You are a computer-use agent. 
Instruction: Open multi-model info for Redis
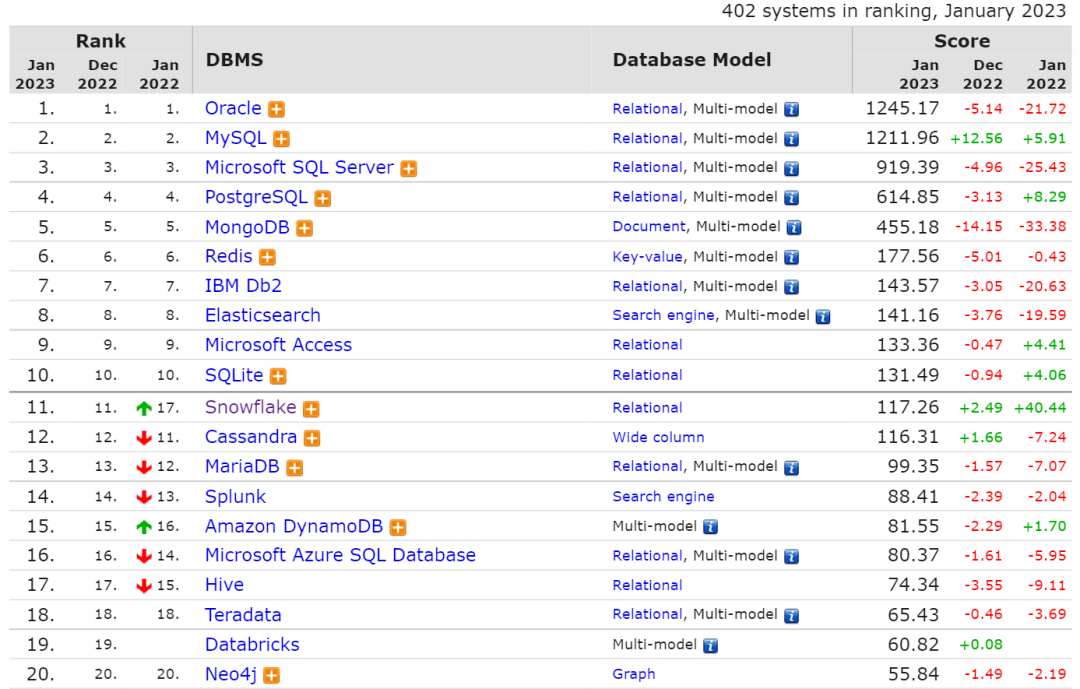pyautogui.click(x=794, y=257)
